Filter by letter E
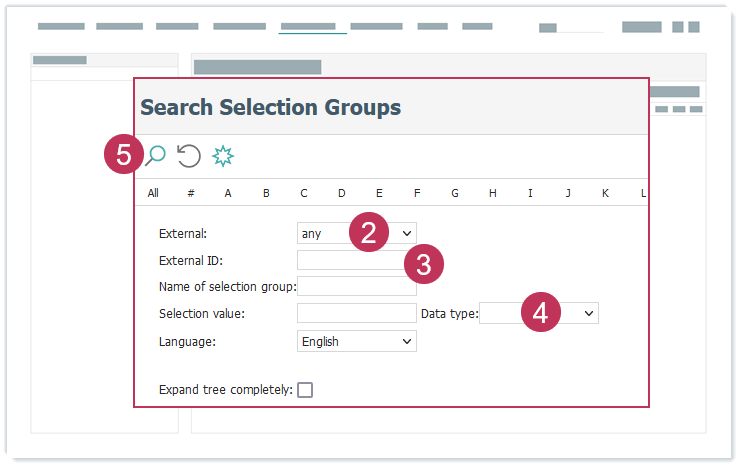 379,193
